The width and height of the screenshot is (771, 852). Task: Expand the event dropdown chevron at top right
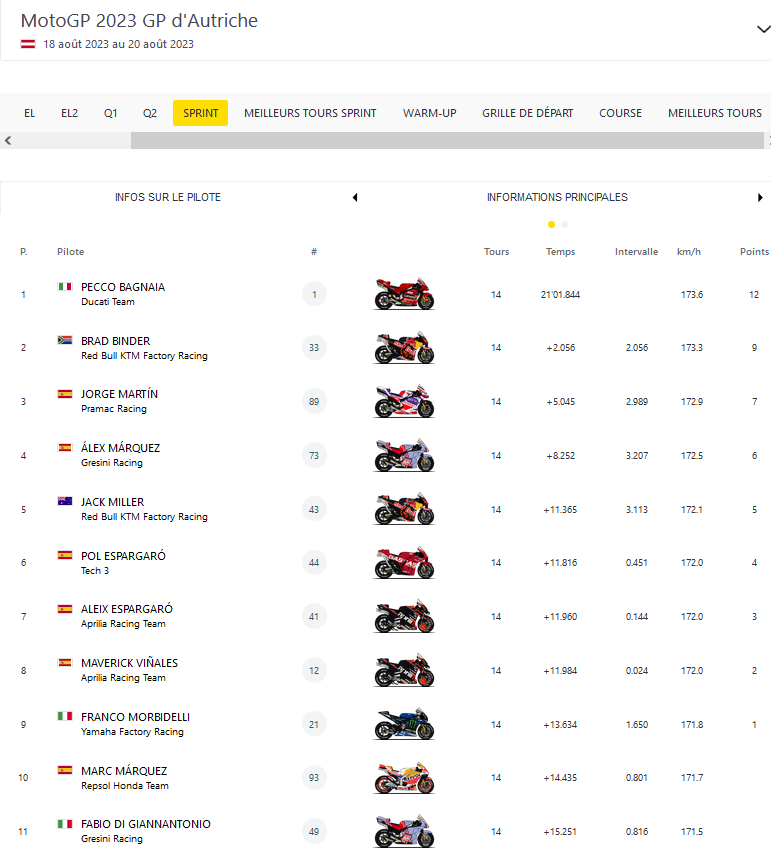[762, 30]
